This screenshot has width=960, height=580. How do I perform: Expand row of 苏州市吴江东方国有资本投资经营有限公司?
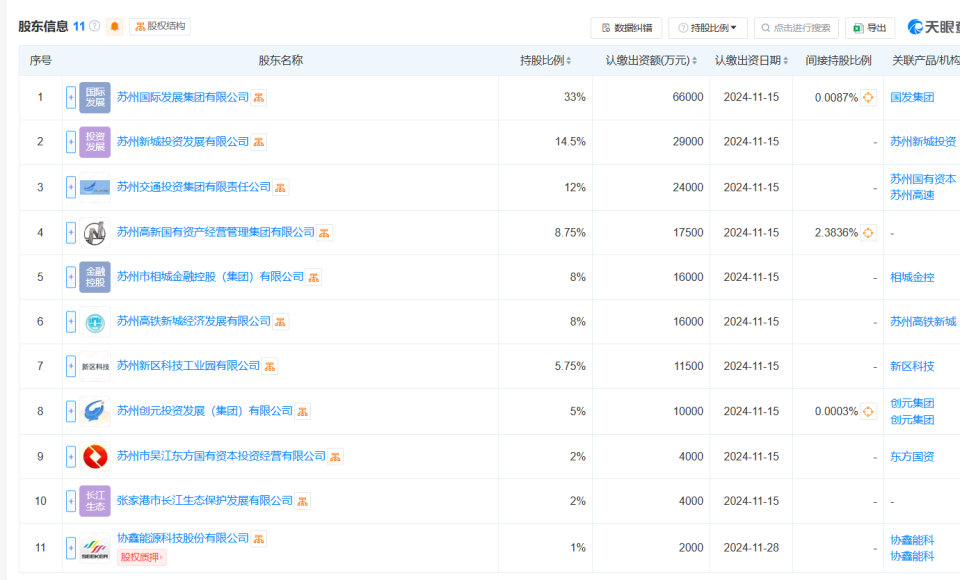click(x=71, y=456)
